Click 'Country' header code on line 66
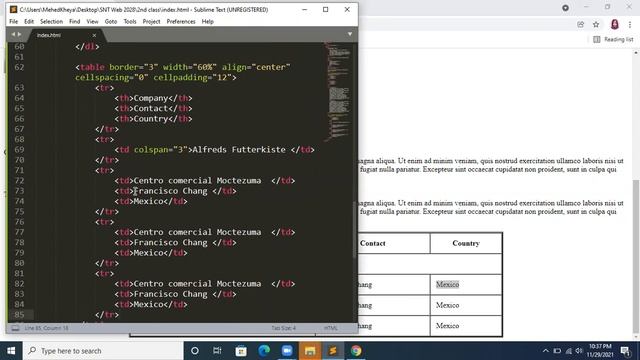 (151, 119)
